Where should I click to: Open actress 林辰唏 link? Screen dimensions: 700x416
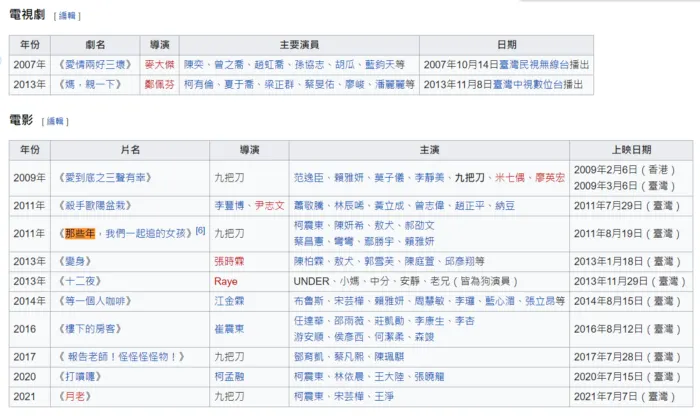tap(349, 206)
